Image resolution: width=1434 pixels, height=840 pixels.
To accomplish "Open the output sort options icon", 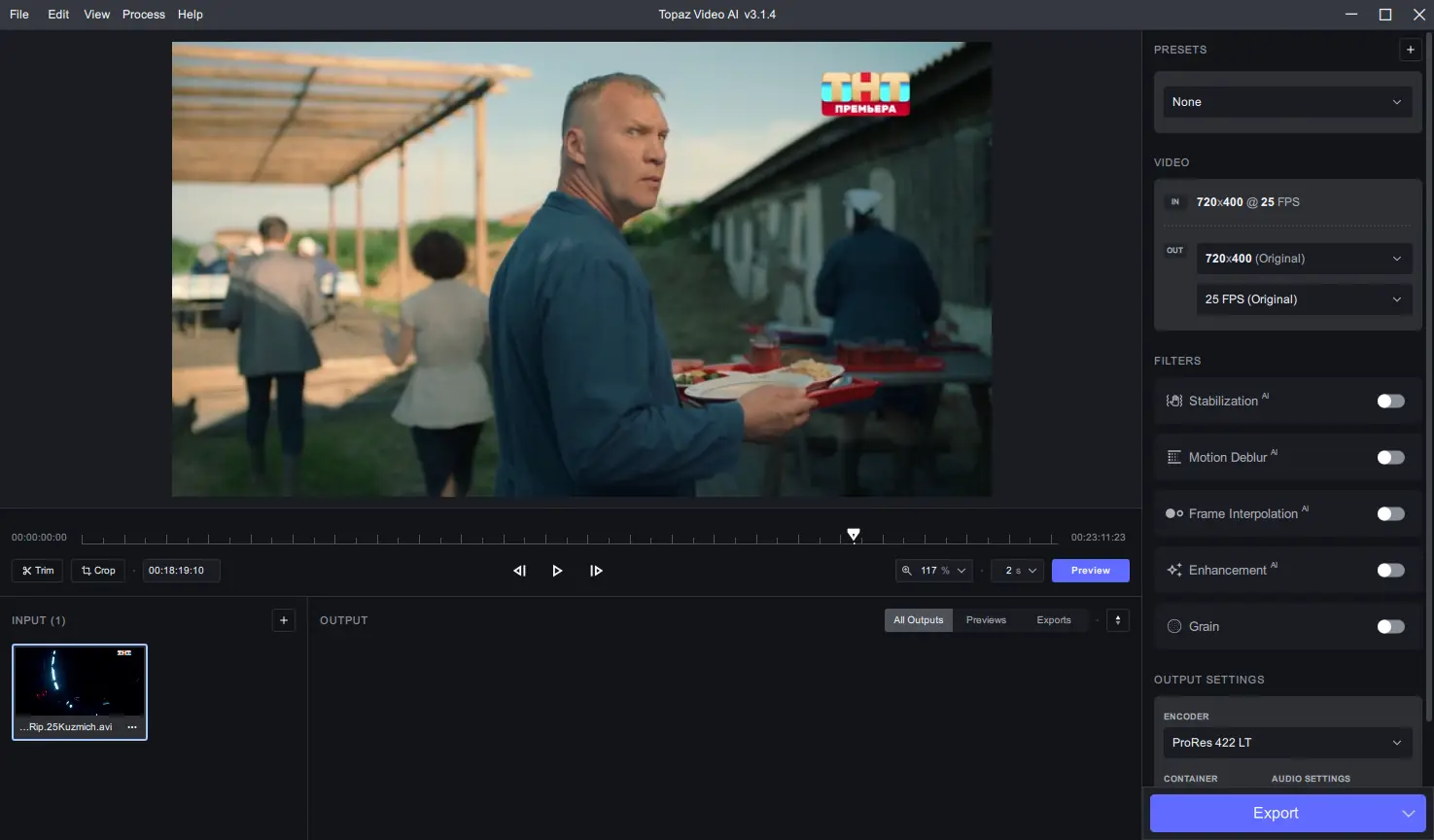I will (1118, 620).
